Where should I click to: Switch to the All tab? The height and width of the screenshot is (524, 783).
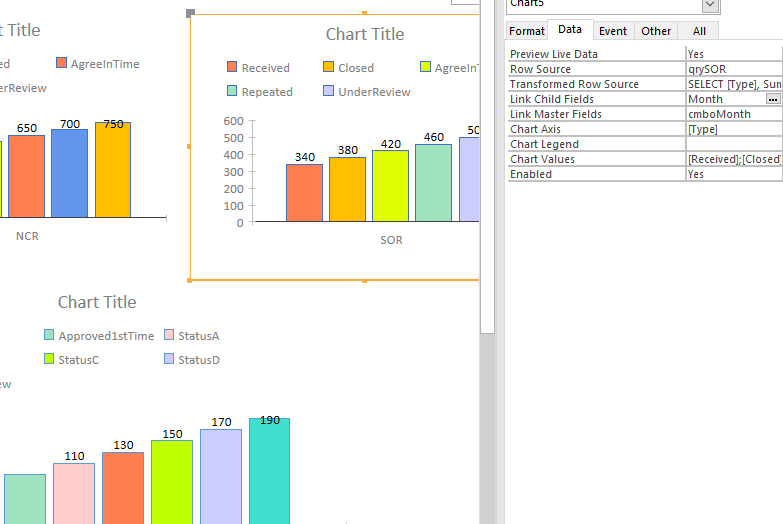pos(699,31)
